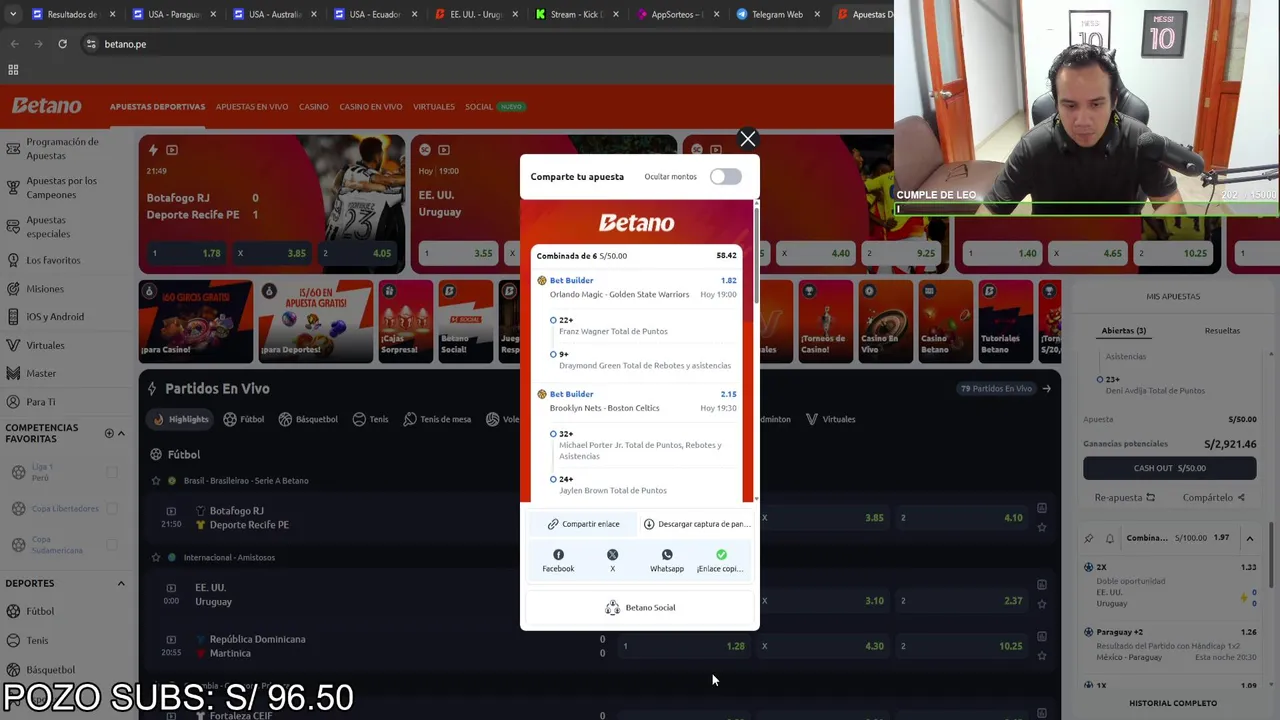Switch to the Stream - Kick browser tab
The image size is (1280, 720).
point(577,14)
